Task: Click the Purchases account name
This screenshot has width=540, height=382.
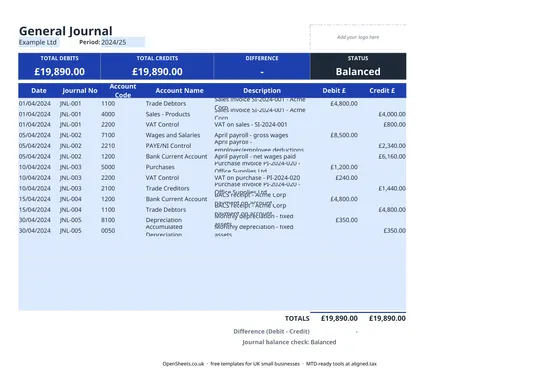Action: 160,167
